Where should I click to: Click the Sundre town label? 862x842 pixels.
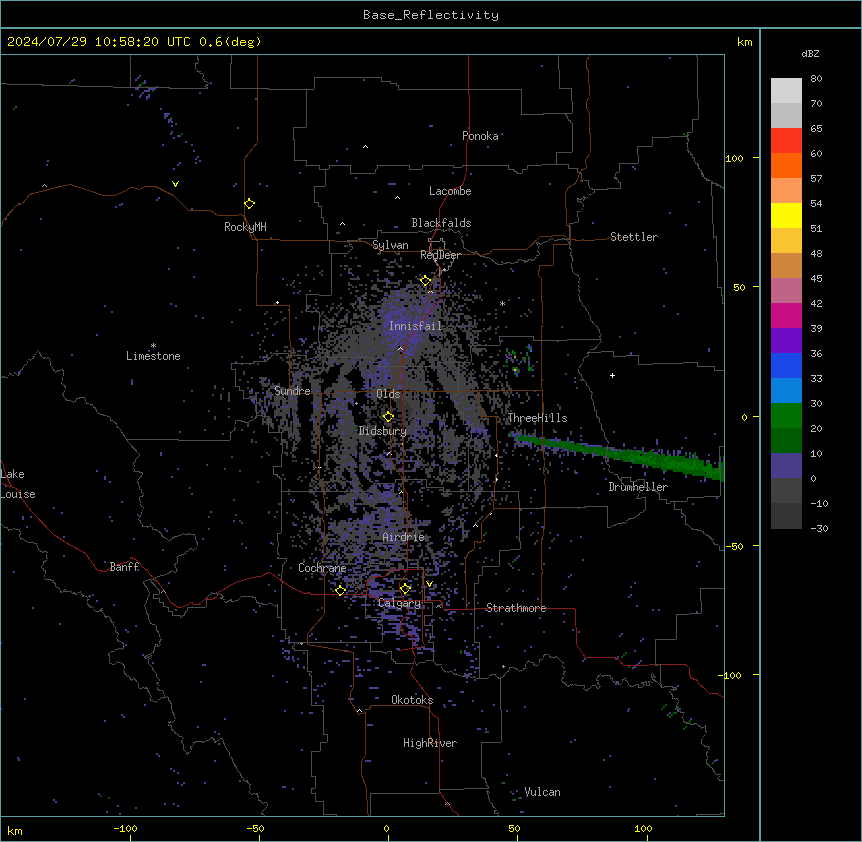pyautogui.click(x=292, y=391)
